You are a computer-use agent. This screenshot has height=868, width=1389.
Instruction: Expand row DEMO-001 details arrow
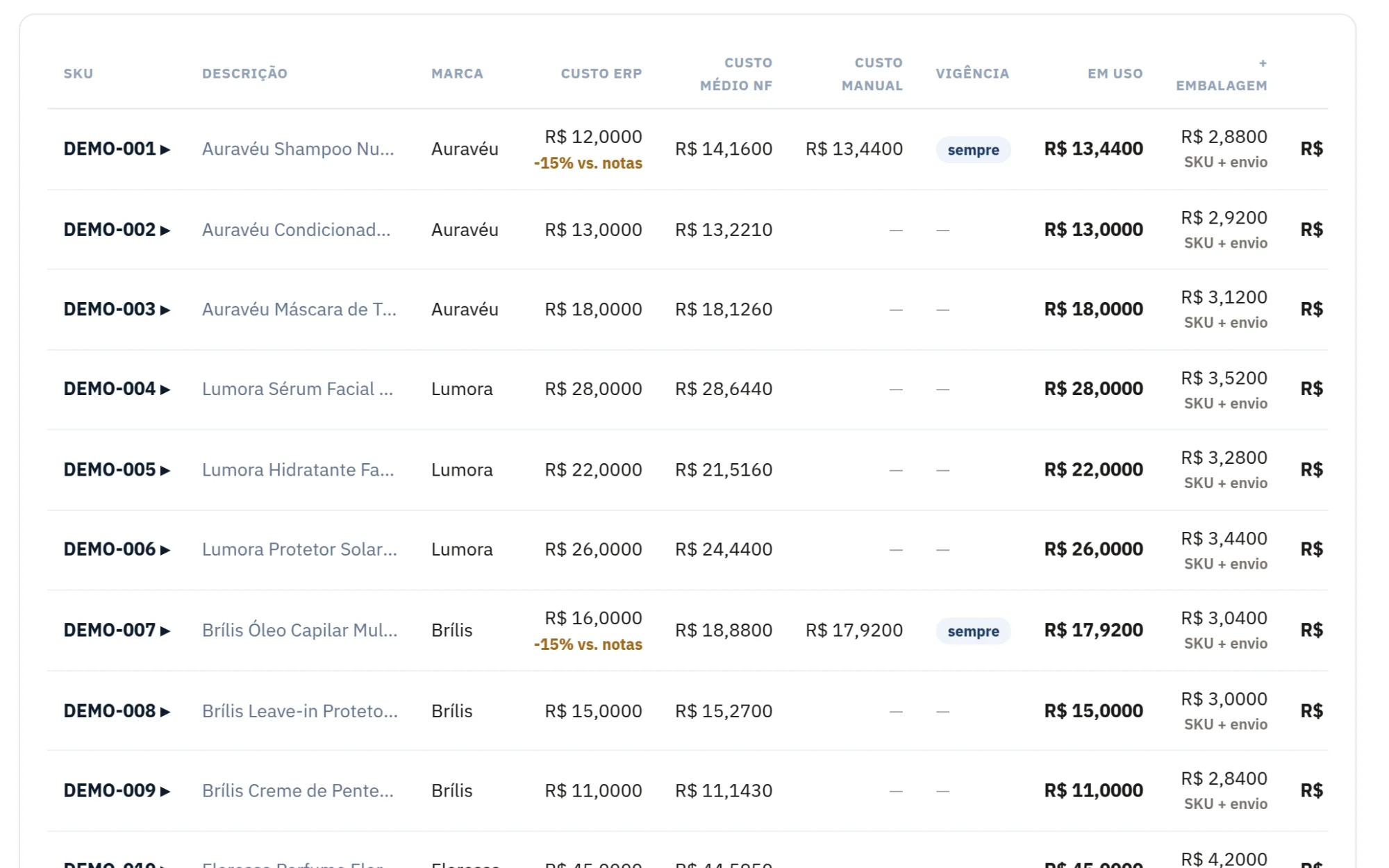click(165, 149)
